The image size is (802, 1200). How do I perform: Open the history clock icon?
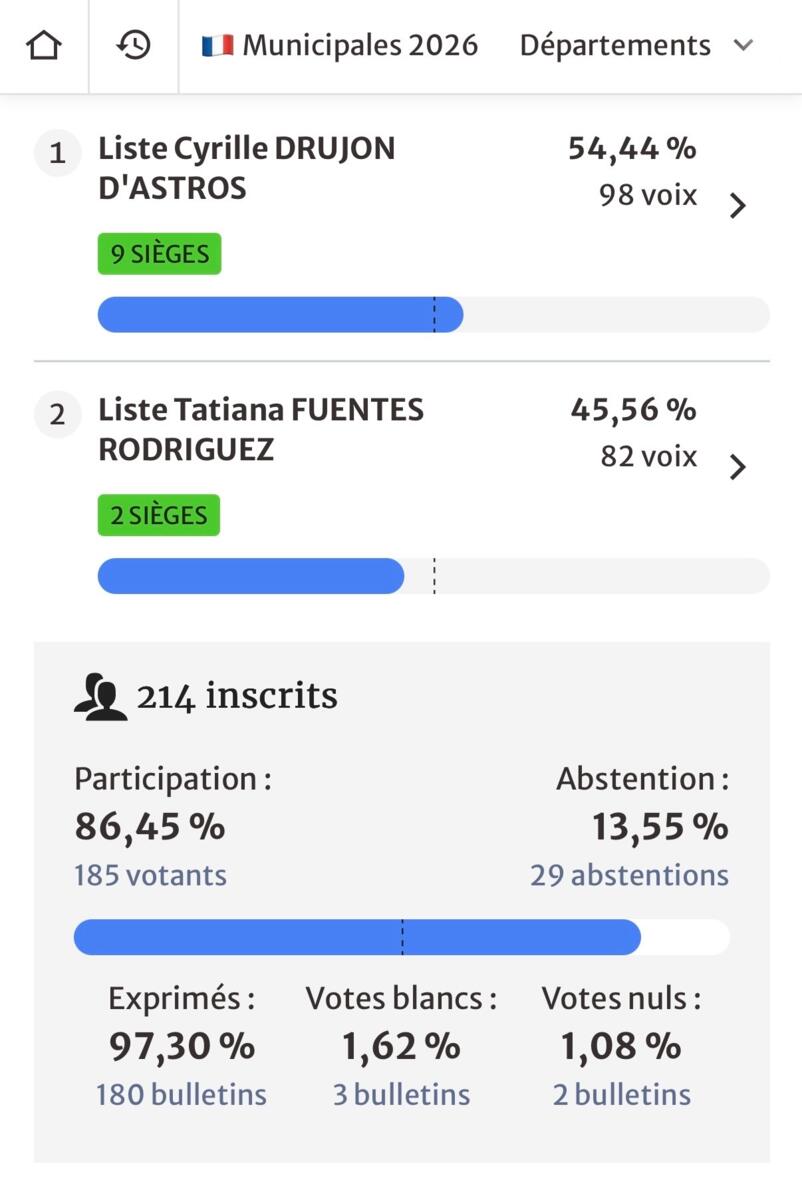133,46
